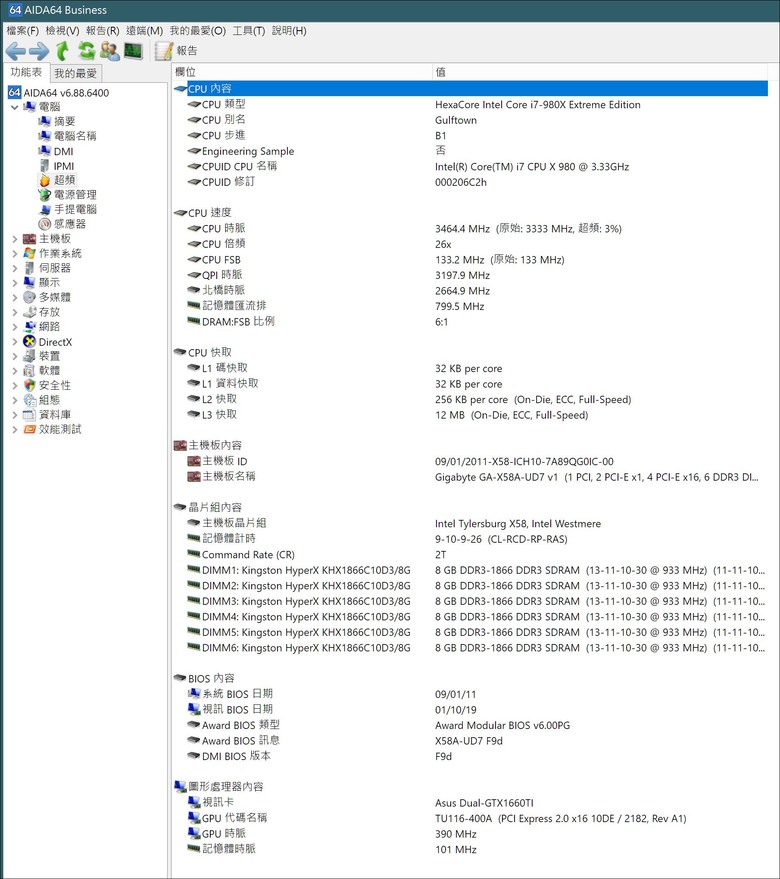
Task: Select the DMI tree item
Action: 56,151
